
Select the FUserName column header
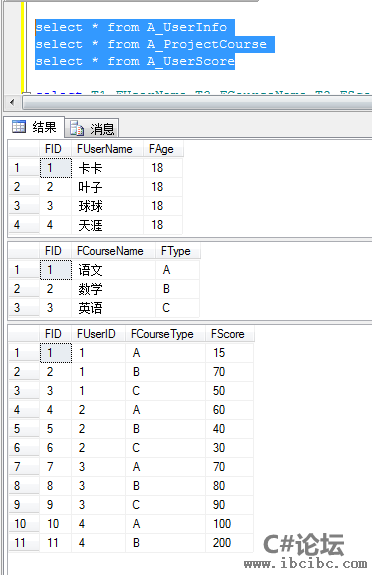107,149
